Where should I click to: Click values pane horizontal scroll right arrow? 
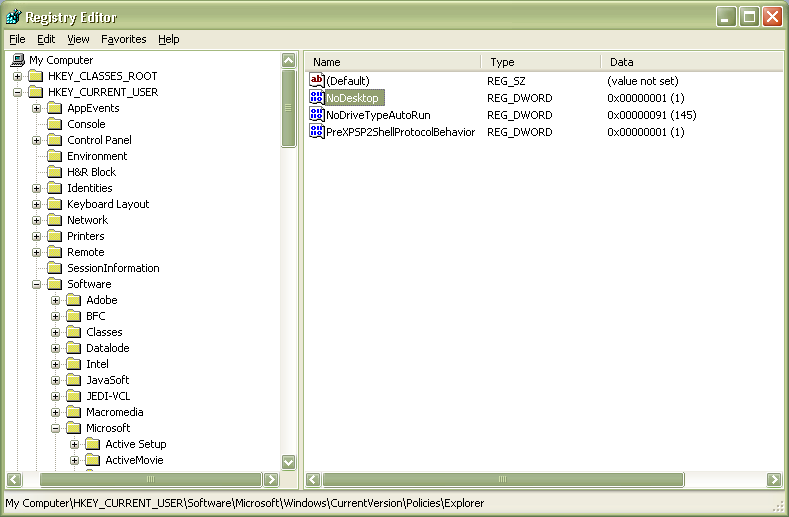click(774, 479)
